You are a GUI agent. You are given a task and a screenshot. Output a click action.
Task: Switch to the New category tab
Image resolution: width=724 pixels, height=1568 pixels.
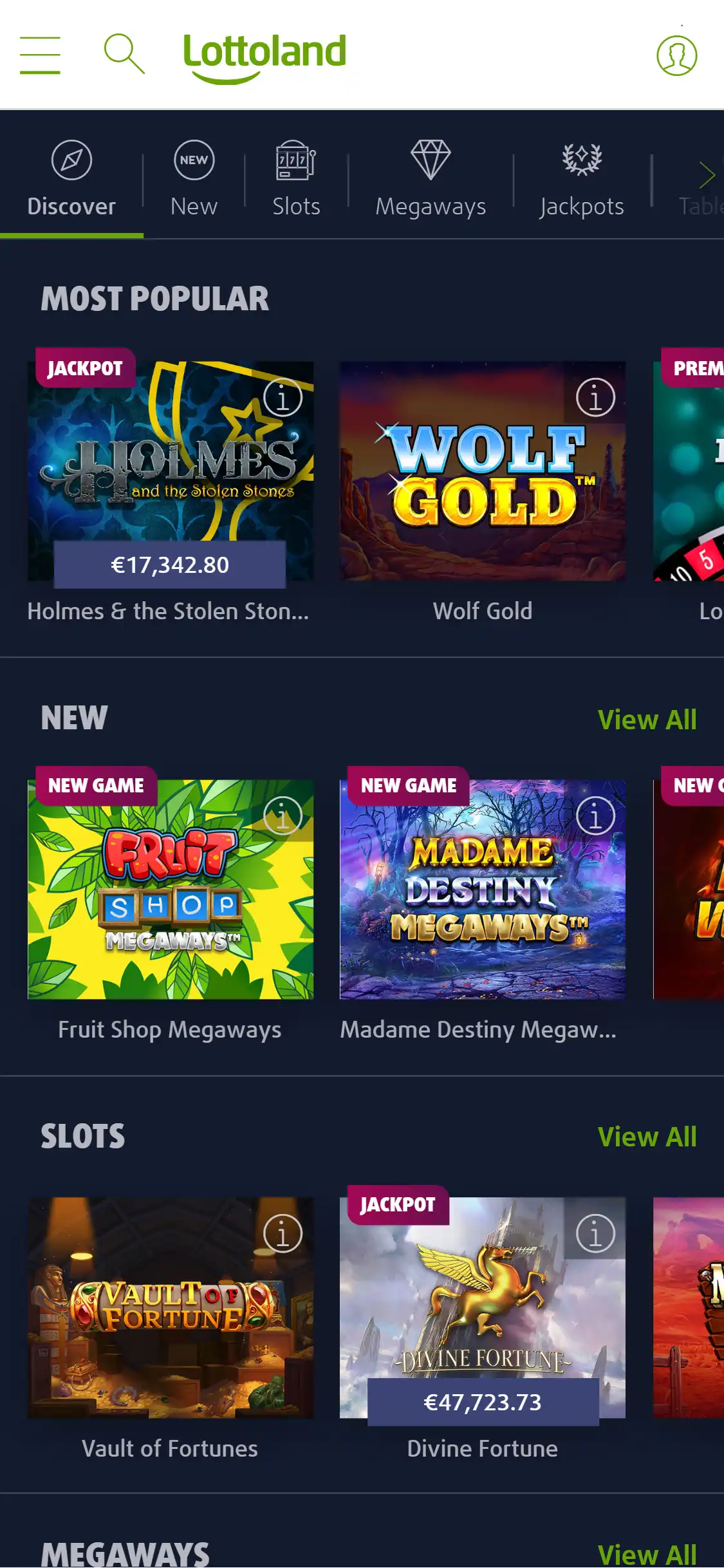coord(194,179)
